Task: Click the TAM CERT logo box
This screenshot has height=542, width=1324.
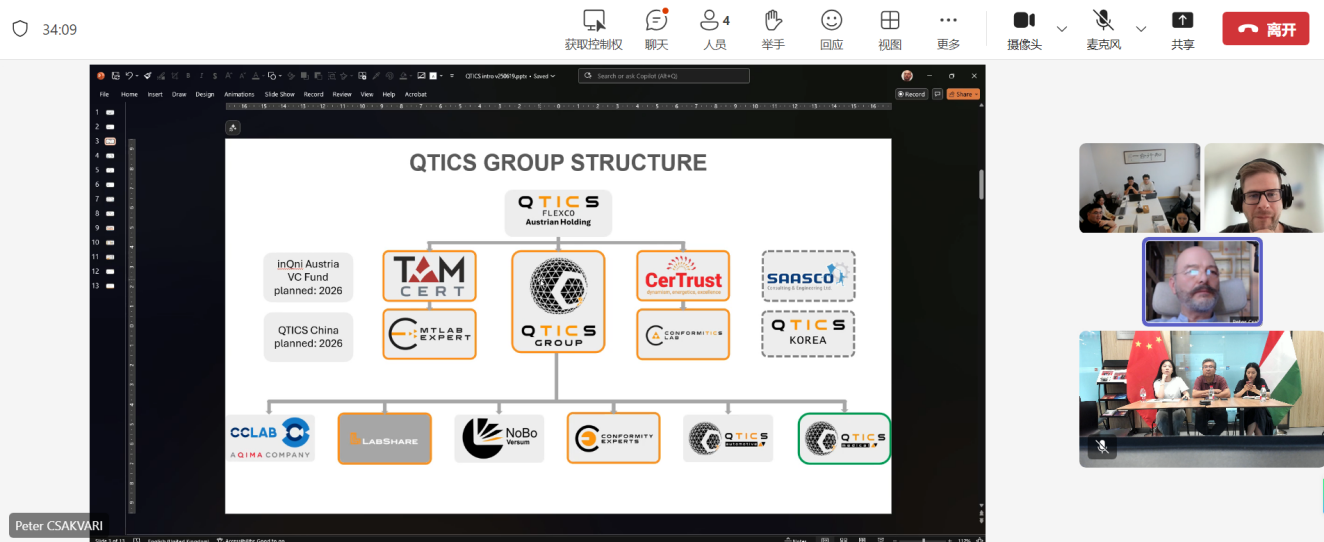Action: (x=430, y=276)
